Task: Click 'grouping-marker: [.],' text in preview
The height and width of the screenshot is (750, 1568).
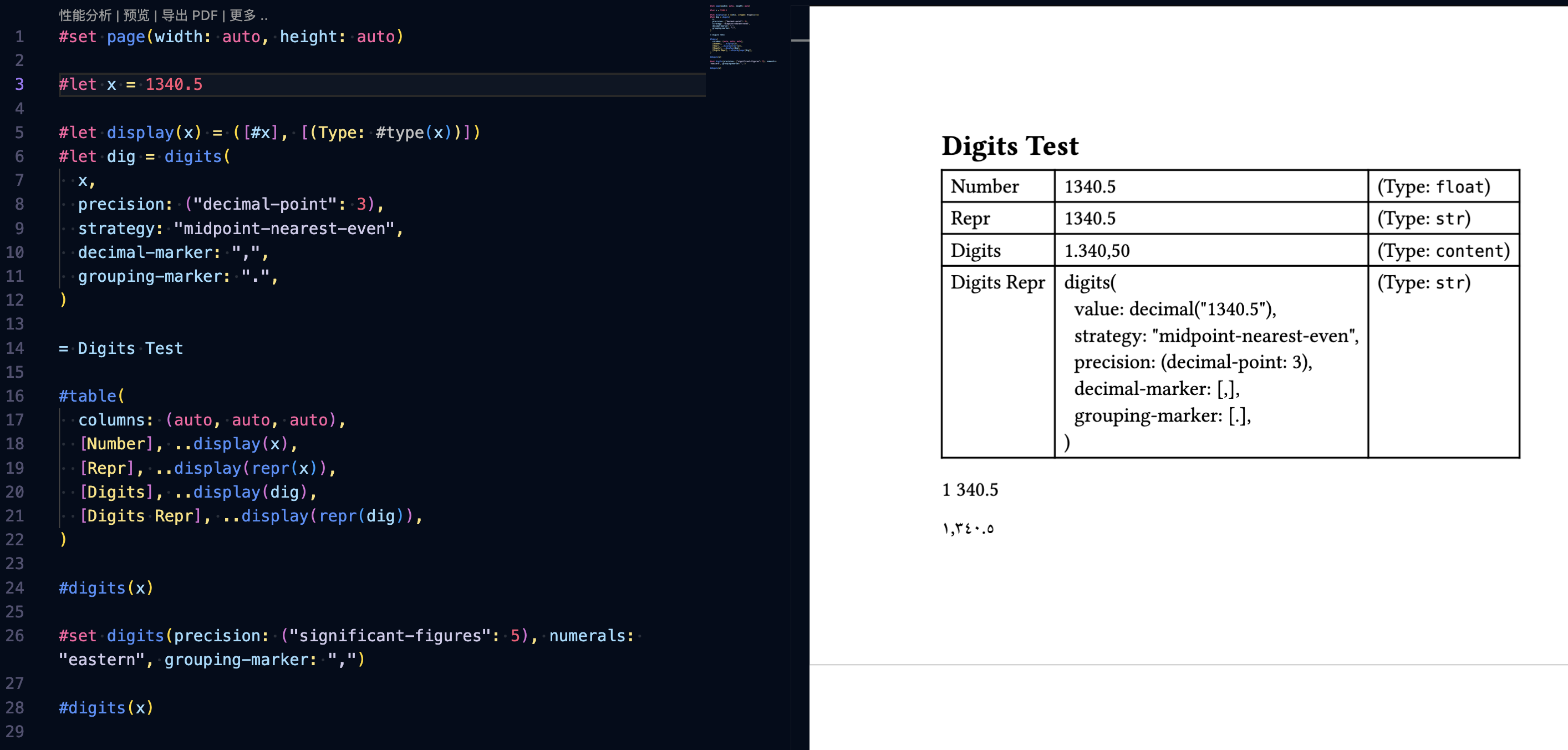Action: pyautogui.click(x=1163, y=416)
